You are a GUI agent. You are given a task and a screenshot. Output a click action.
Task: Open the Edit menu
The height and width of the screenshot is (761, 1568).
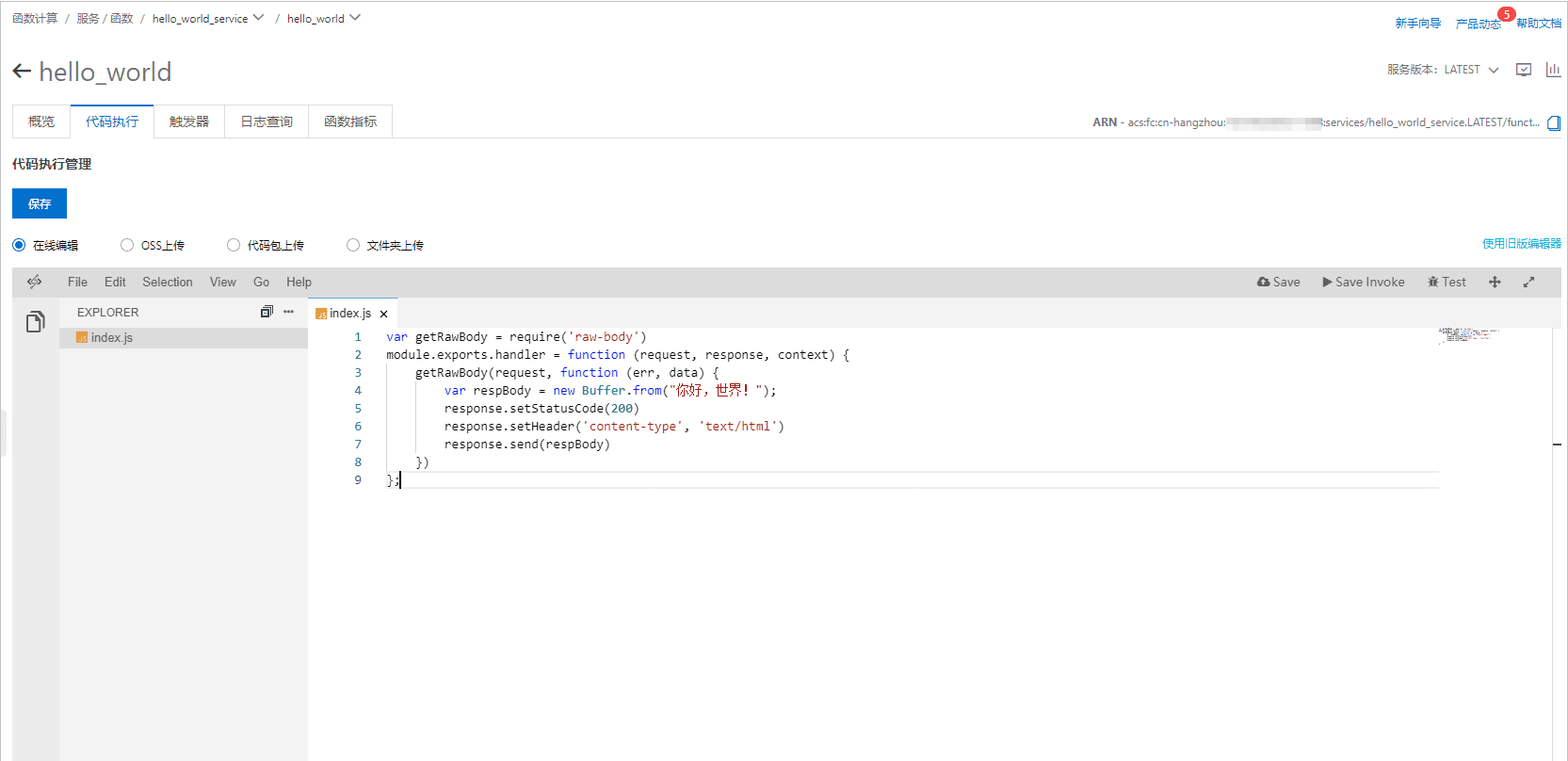pyautogui.click(x=115, y=282)
